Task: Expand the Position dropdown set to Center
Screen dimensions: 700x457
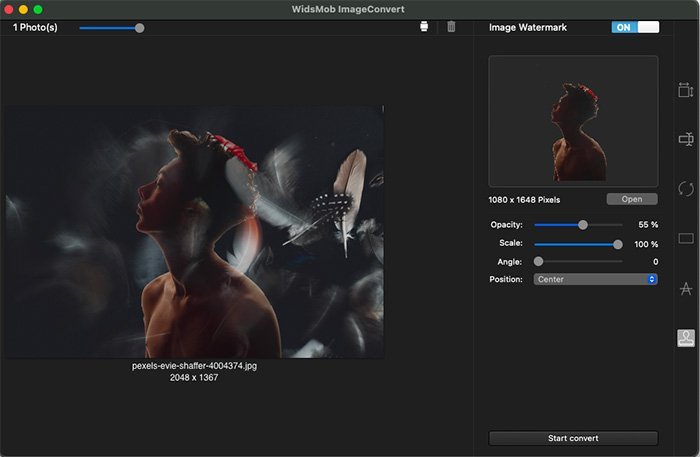Action: point(595,279)
